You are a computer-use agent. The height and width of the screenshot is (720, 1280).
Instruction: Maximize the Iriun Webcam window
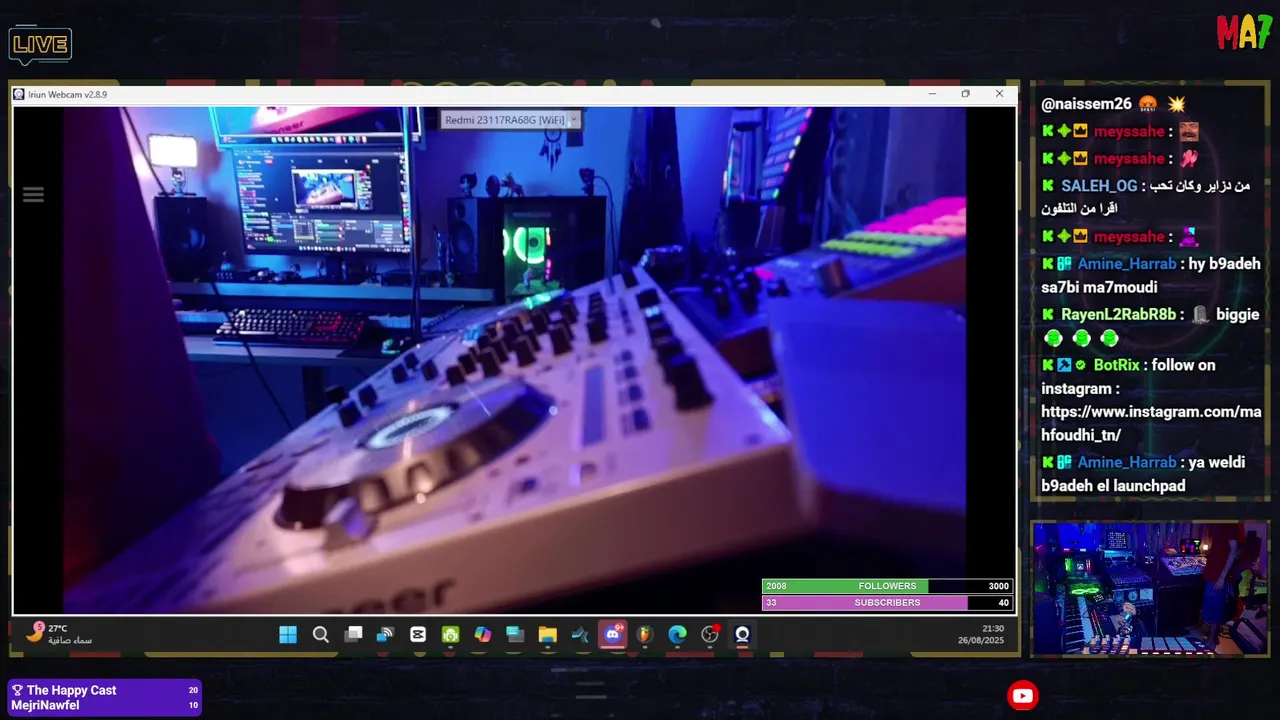point(965,94)
